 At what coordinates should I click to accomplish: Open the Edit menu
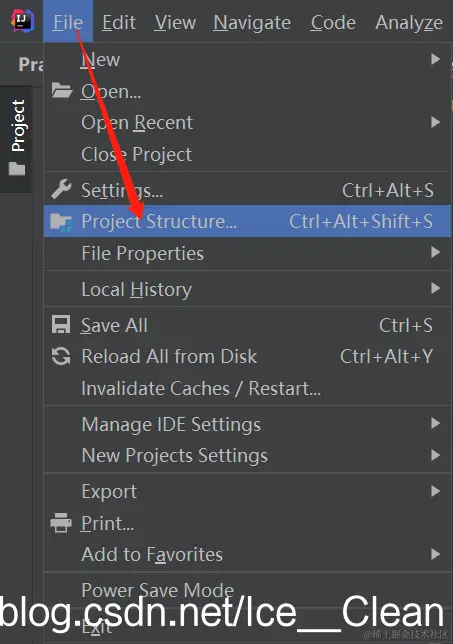(x=119, y=22)
